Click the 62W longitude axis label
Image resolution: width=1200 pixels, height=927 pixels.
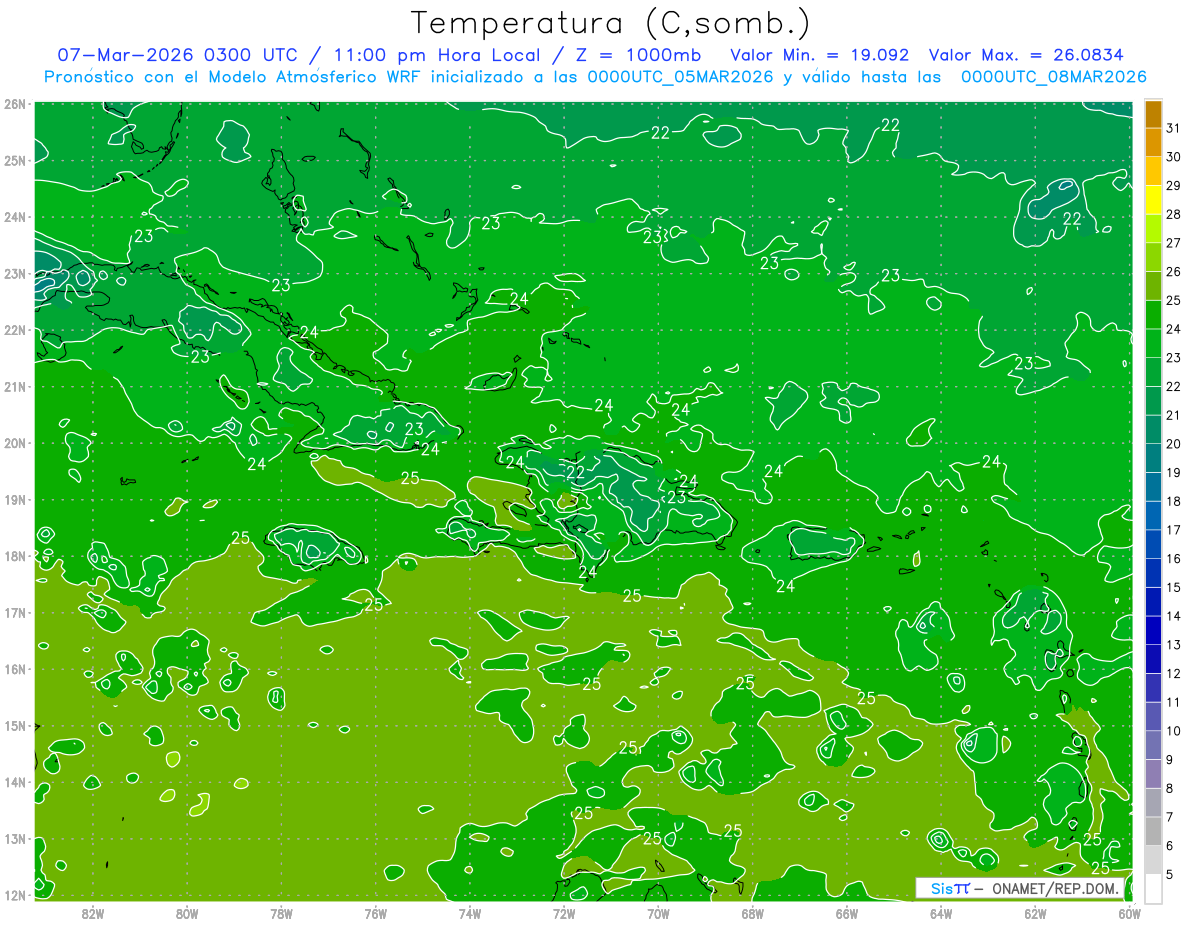1035,914
